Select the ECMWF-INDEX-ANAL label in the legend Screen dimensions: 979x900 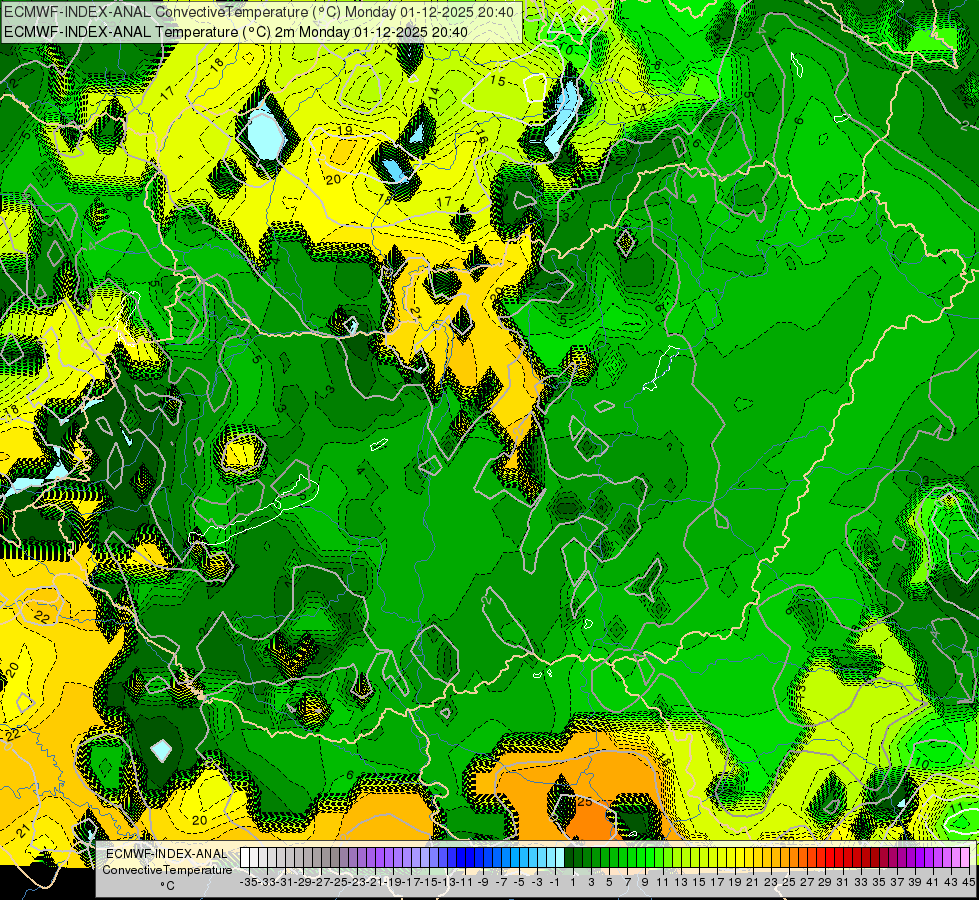(167, 854)
